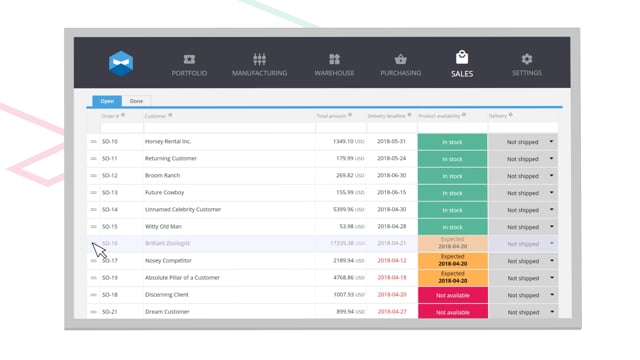Screen dimensions: 640x360
Task: Open delivery dropdown for Broom Ranch order
Action: [x=551, y=176]
